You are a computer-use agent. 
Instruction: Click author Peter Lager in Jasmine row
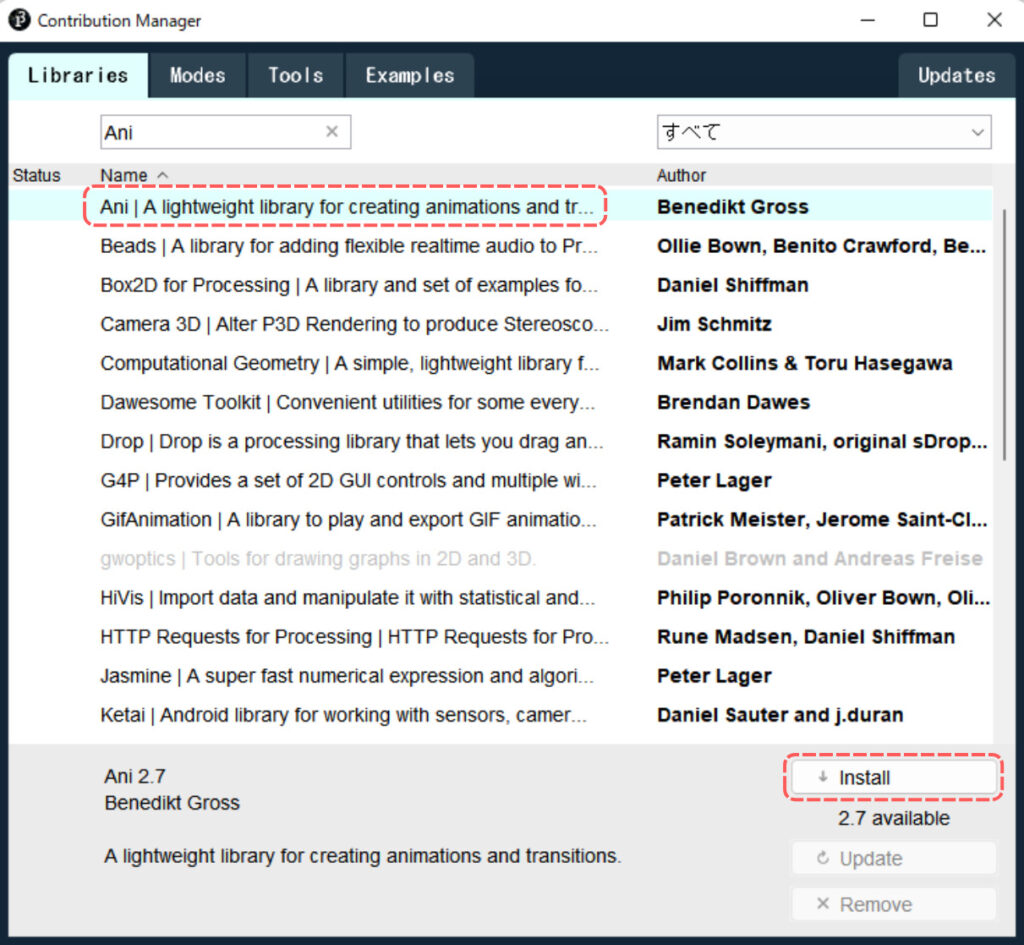(x=714, y=676)
